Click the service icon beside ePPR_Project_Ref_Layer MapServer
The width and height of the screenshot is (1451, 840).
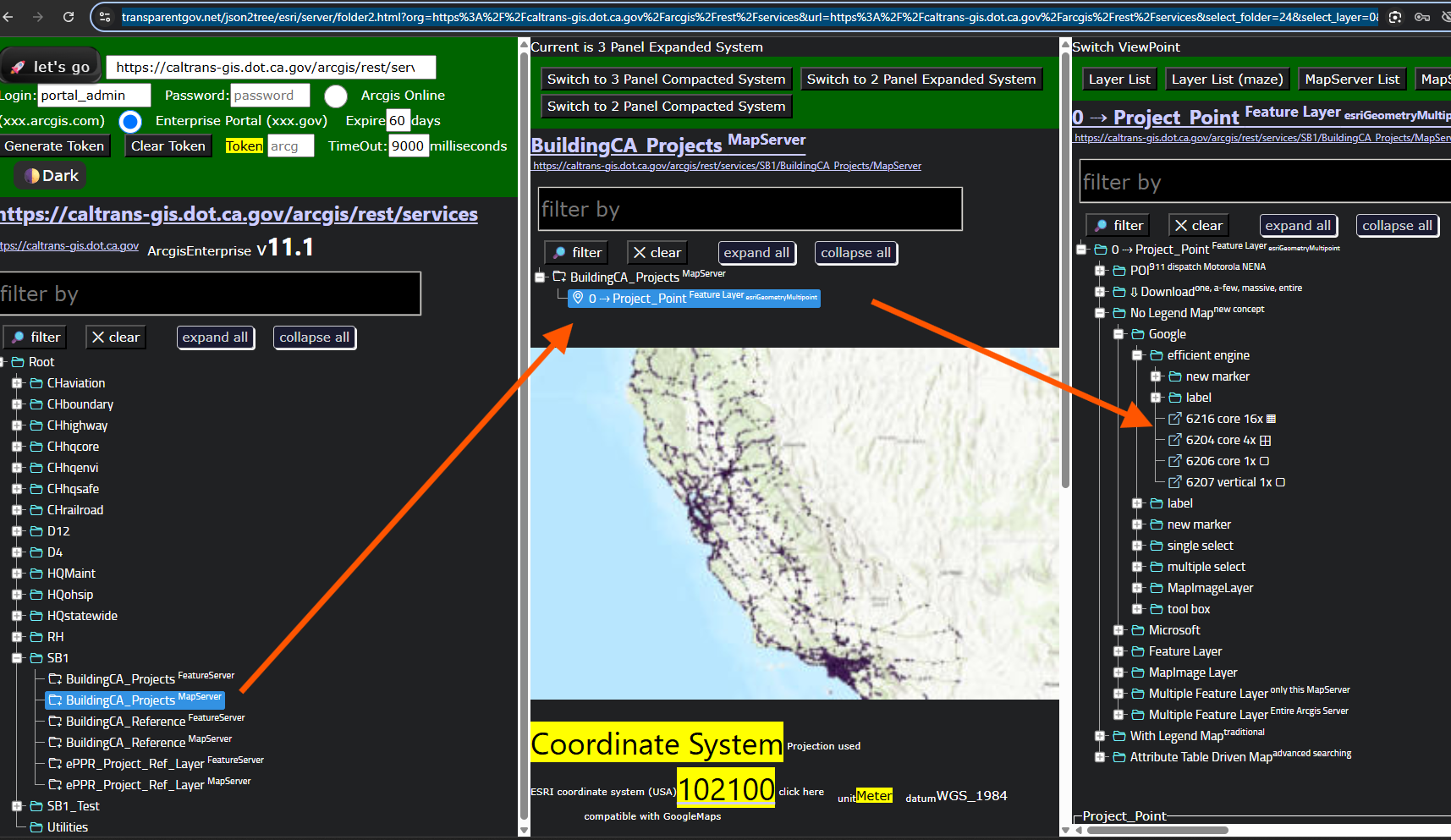pos(55,785)
